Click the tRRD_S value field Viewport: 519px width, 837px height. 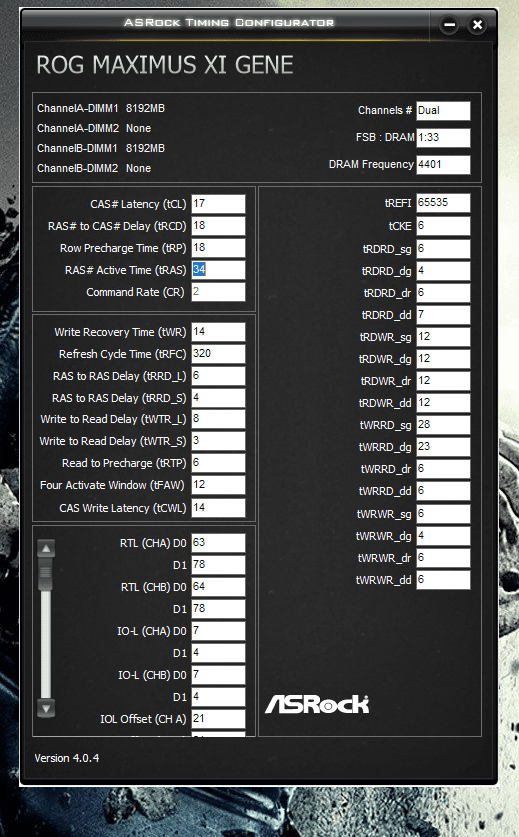(x=218, y=398)
